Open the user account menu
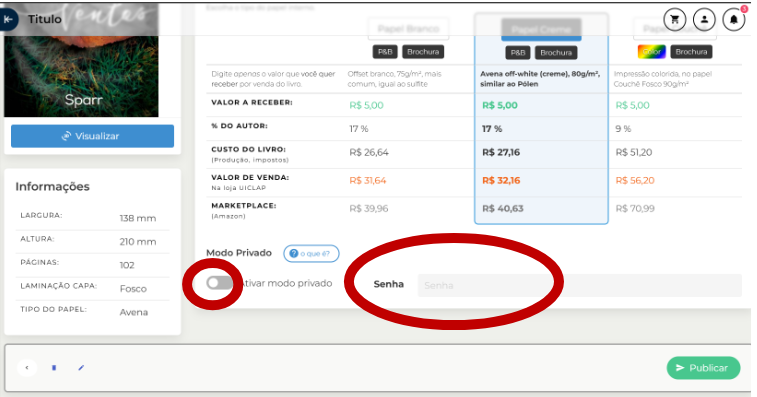 pyautogui.click(x=704, y=19)
